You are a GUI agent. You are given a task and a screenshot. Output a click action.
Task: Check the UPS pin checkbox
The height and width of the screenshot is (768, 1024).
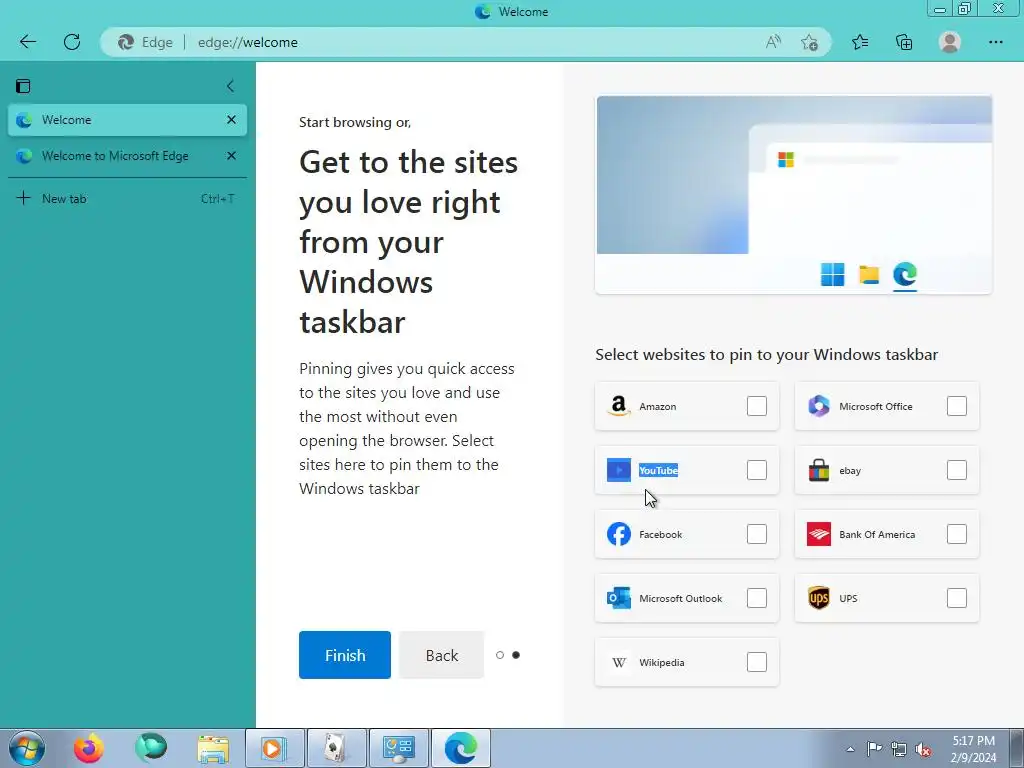click(x=957, y=598)
